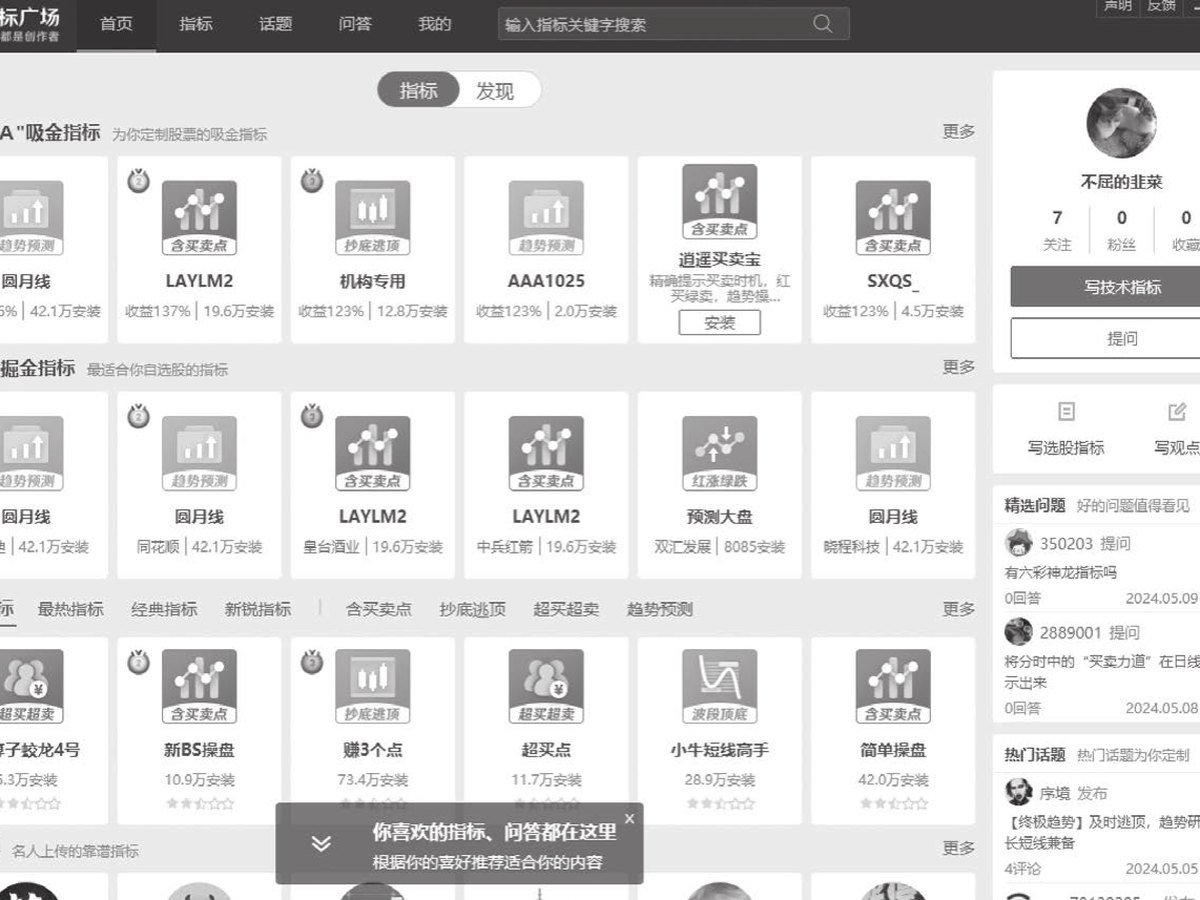The width and height of the screenshot is (1200, 900).
Task: Open the 逍遥买卖宝 indicator icon
Action: 720,202
